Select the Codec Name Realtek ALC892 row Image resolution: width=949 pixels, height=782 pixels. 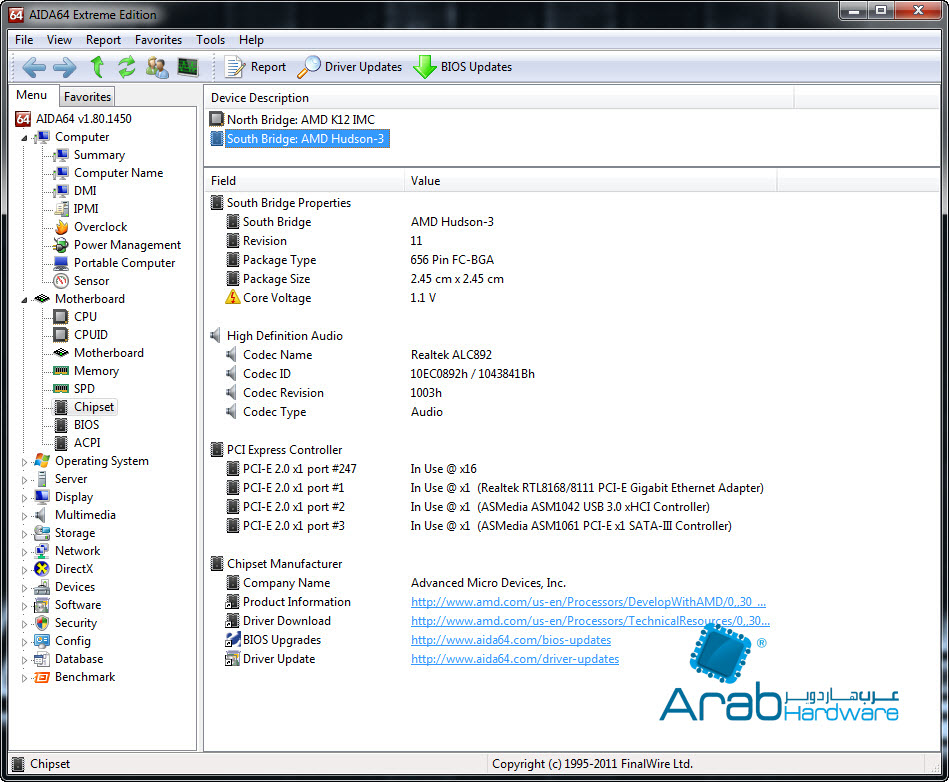[x=360, y=355]
